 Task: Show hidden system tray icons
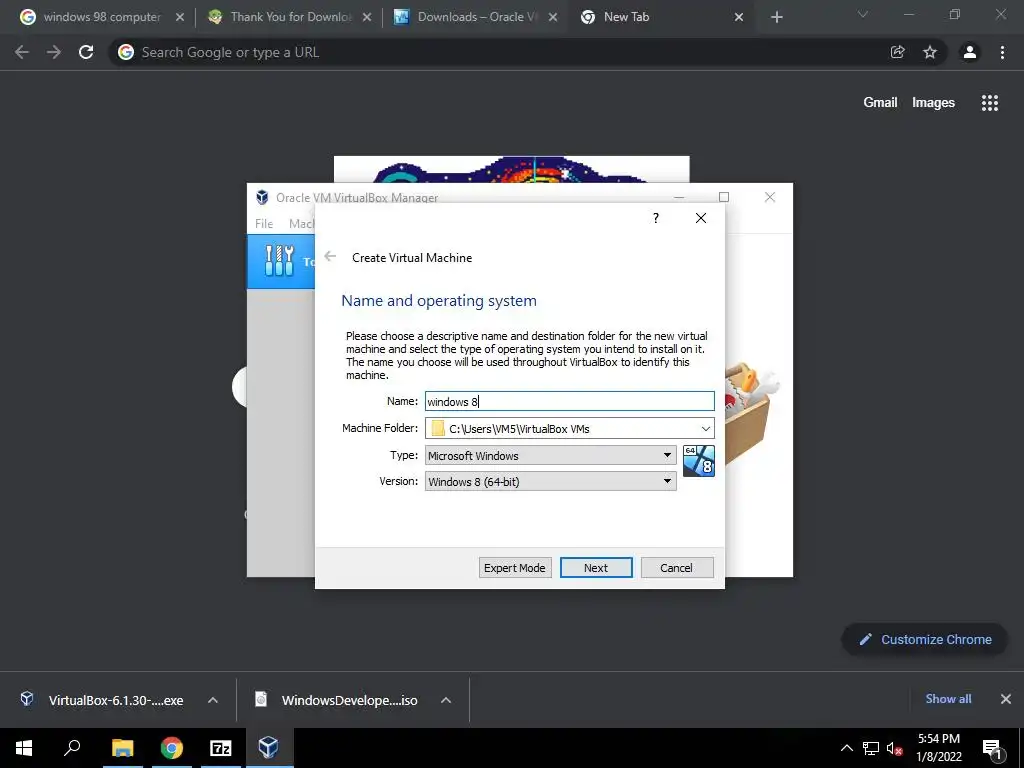tap(846, 748)
